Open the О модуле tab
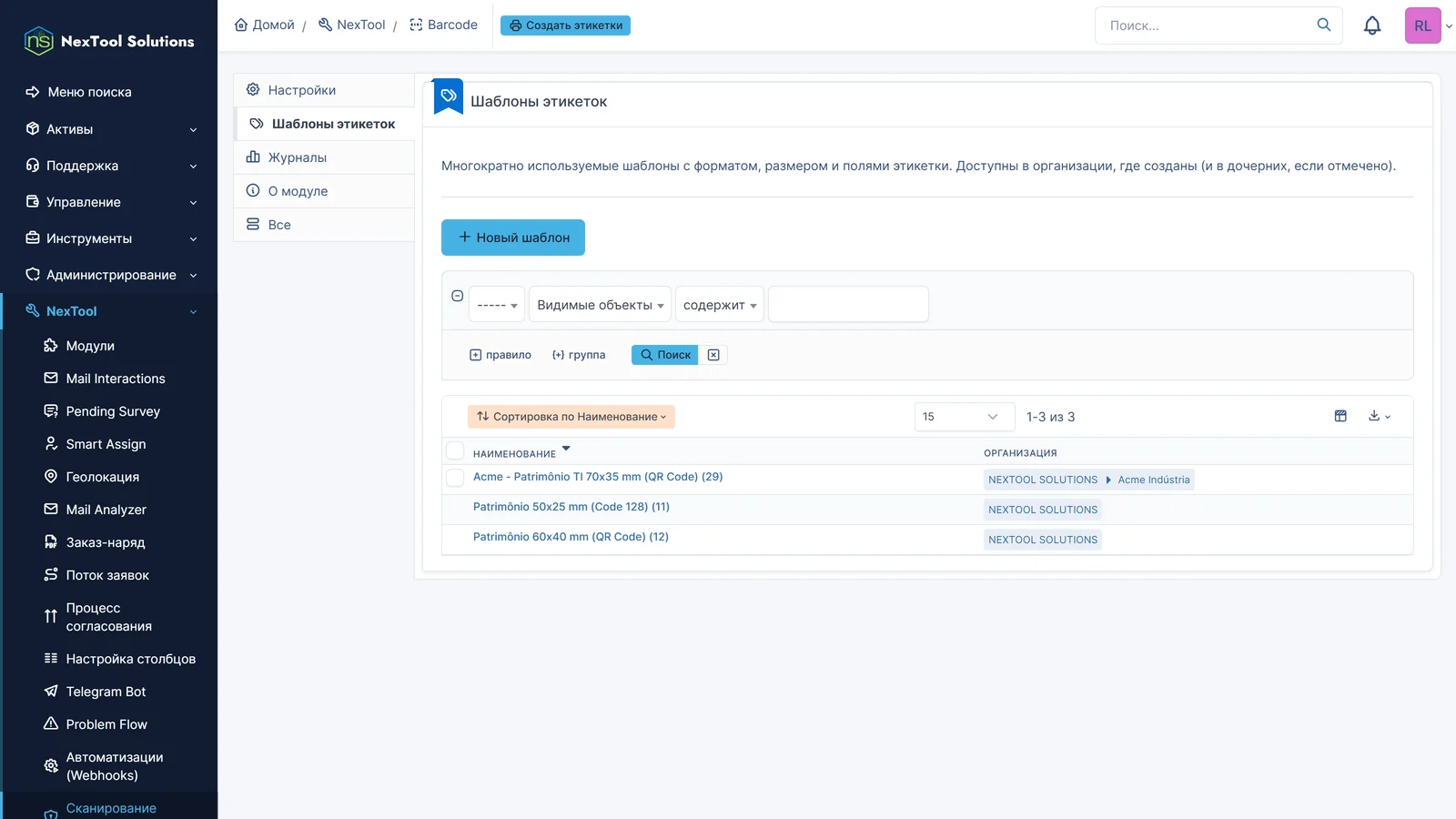This screenshot has width=1456, height=819. click(x=324, y=191)
